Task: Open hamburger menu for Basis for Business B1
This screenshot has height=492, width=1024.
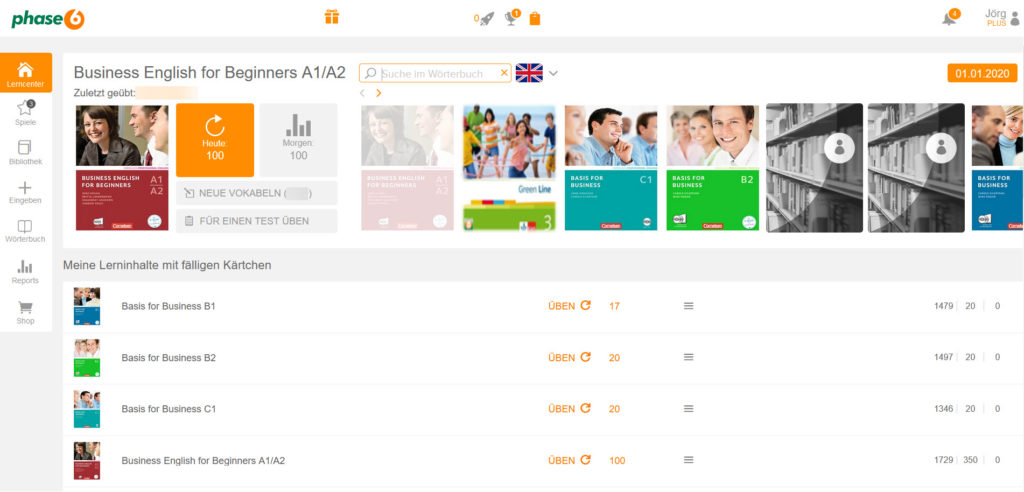Action: click(x=688, y=306)
